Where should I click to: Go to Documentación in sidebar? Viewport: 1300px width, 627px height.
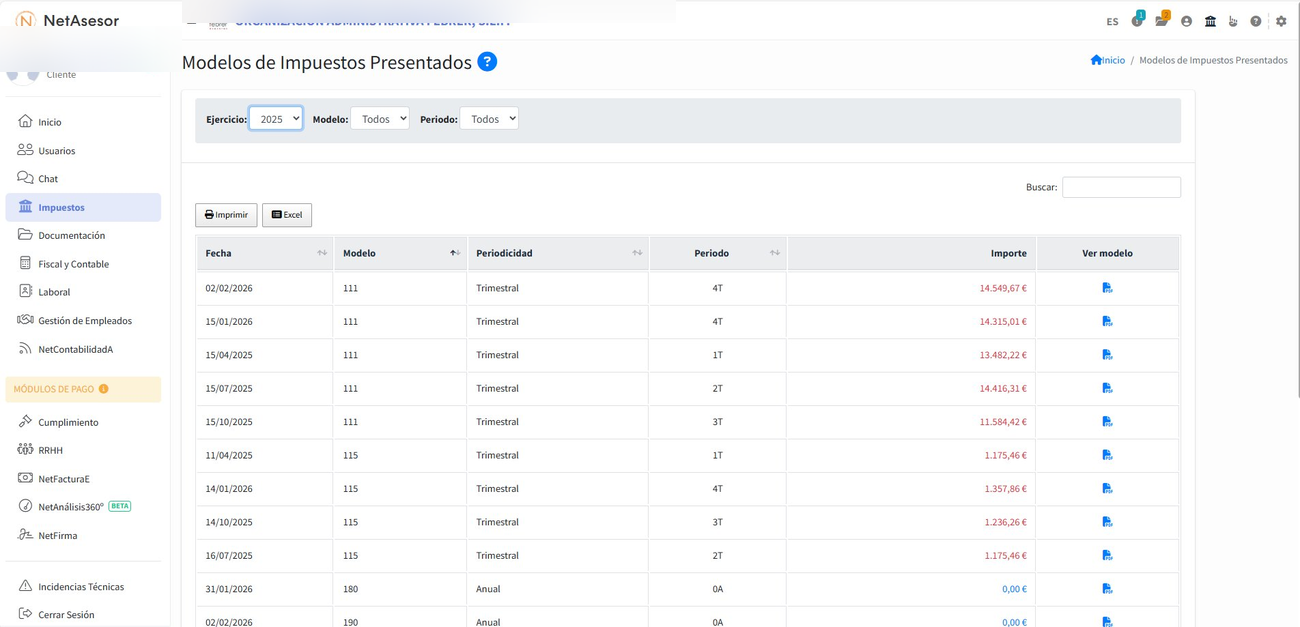71,236
